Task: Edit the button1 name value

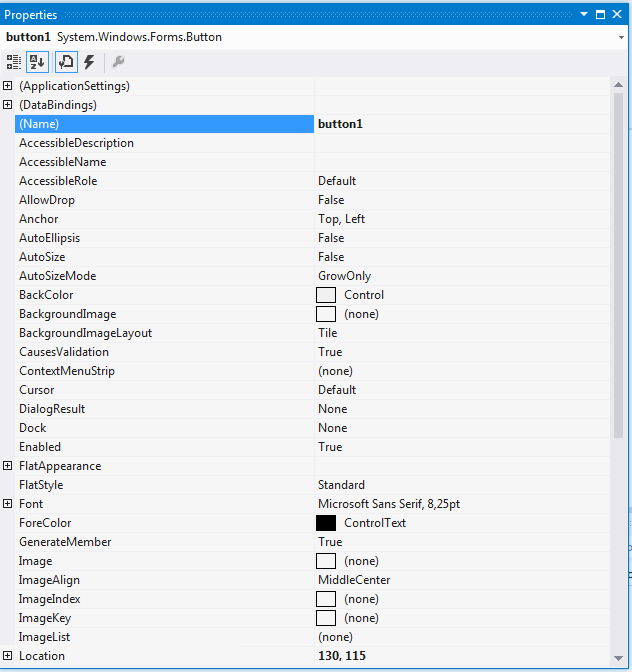Action: click(x=340, y=124)
